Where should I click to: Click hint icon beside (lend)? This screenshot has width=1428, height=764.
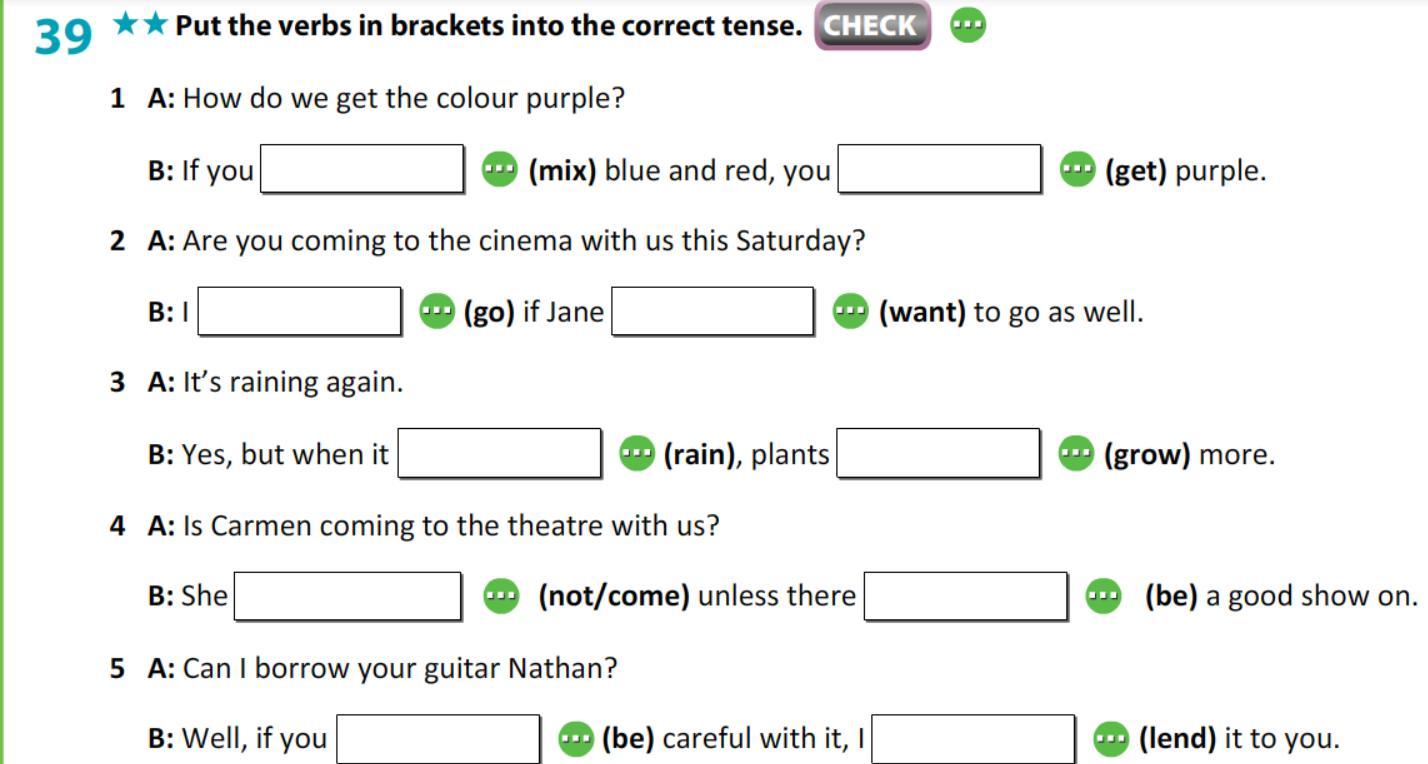point(1112,739)
